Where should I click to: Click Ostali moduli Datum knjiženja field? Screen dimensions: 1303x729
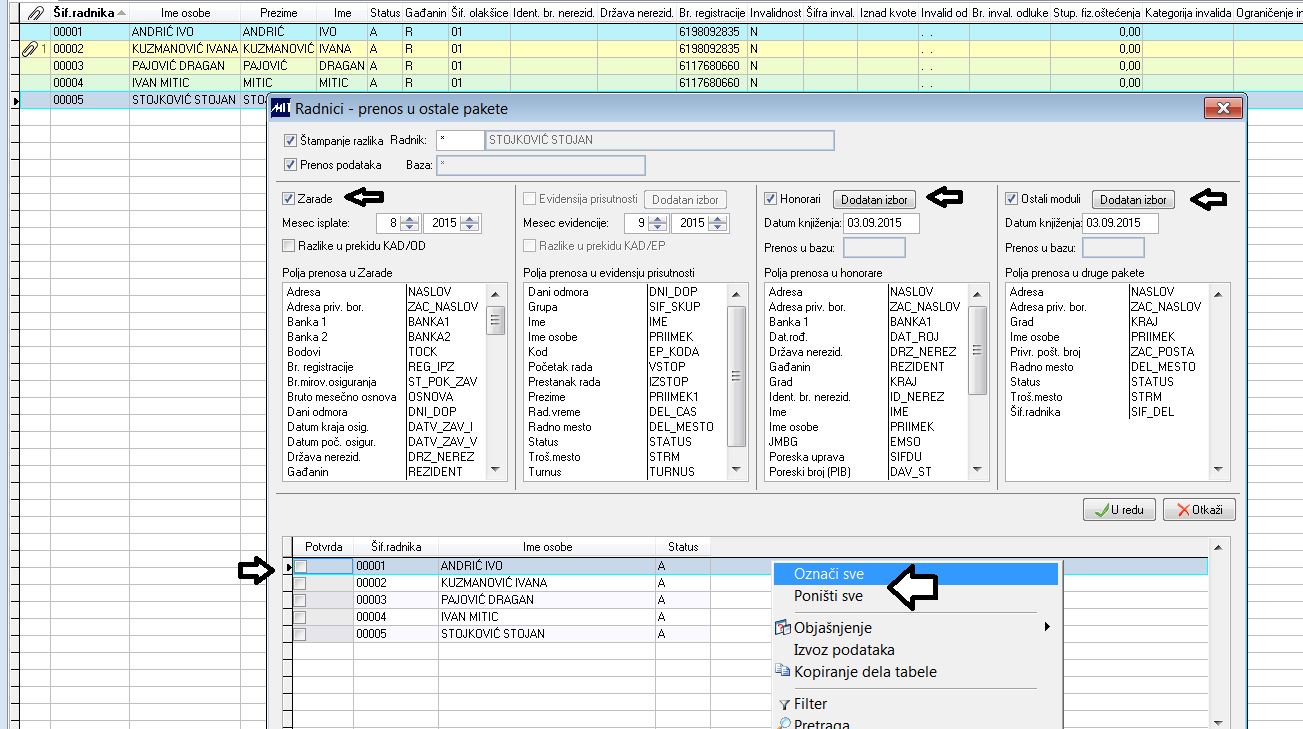[x=1122, y=223]
